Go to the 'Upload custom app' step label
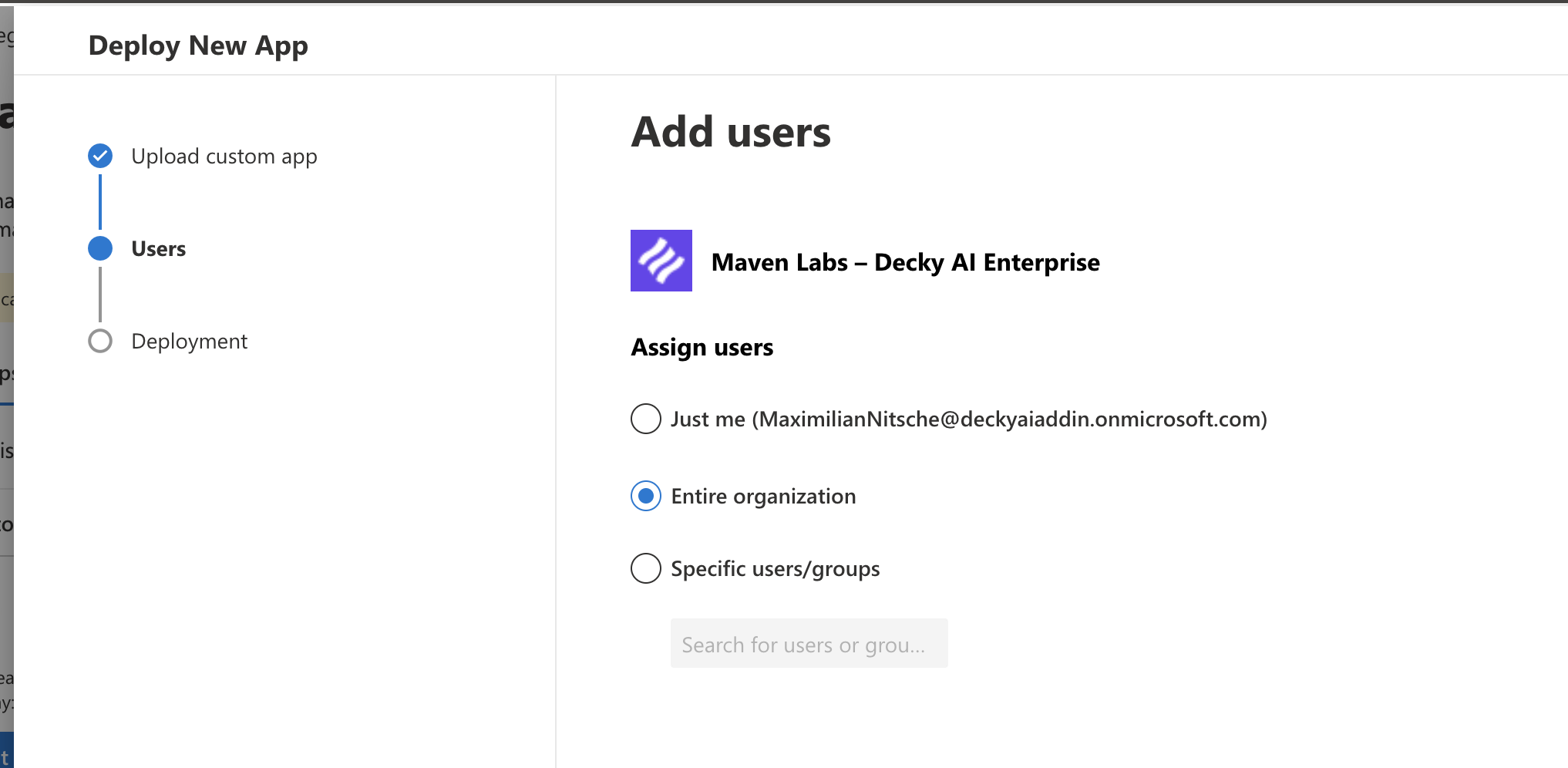The image size is (1568, 768). pyautogui.click(x=224, y=157)
